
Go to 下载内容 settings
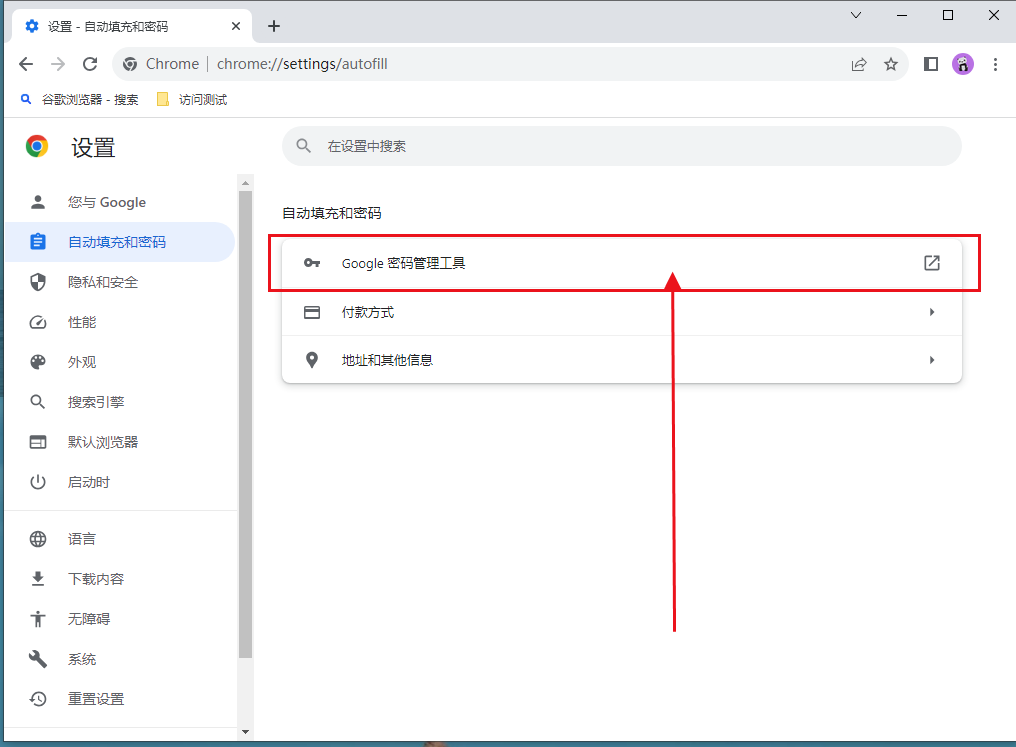pyautogui.click(x=119, y=579)
